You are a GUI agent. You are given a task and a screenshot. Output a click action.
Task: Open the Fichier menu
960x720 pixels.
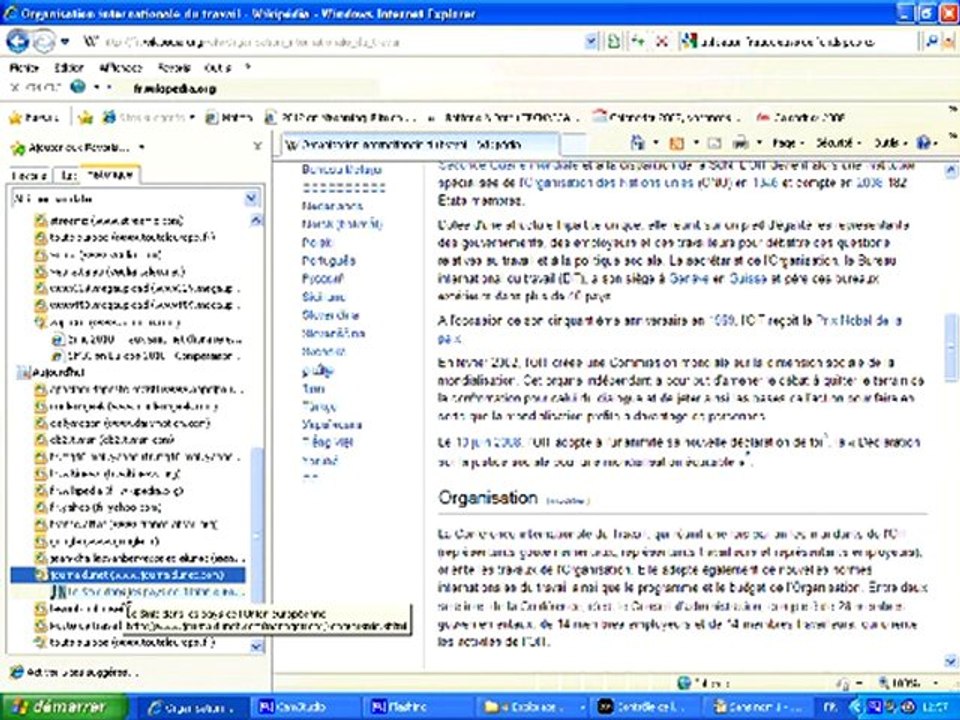coord(24,68)
